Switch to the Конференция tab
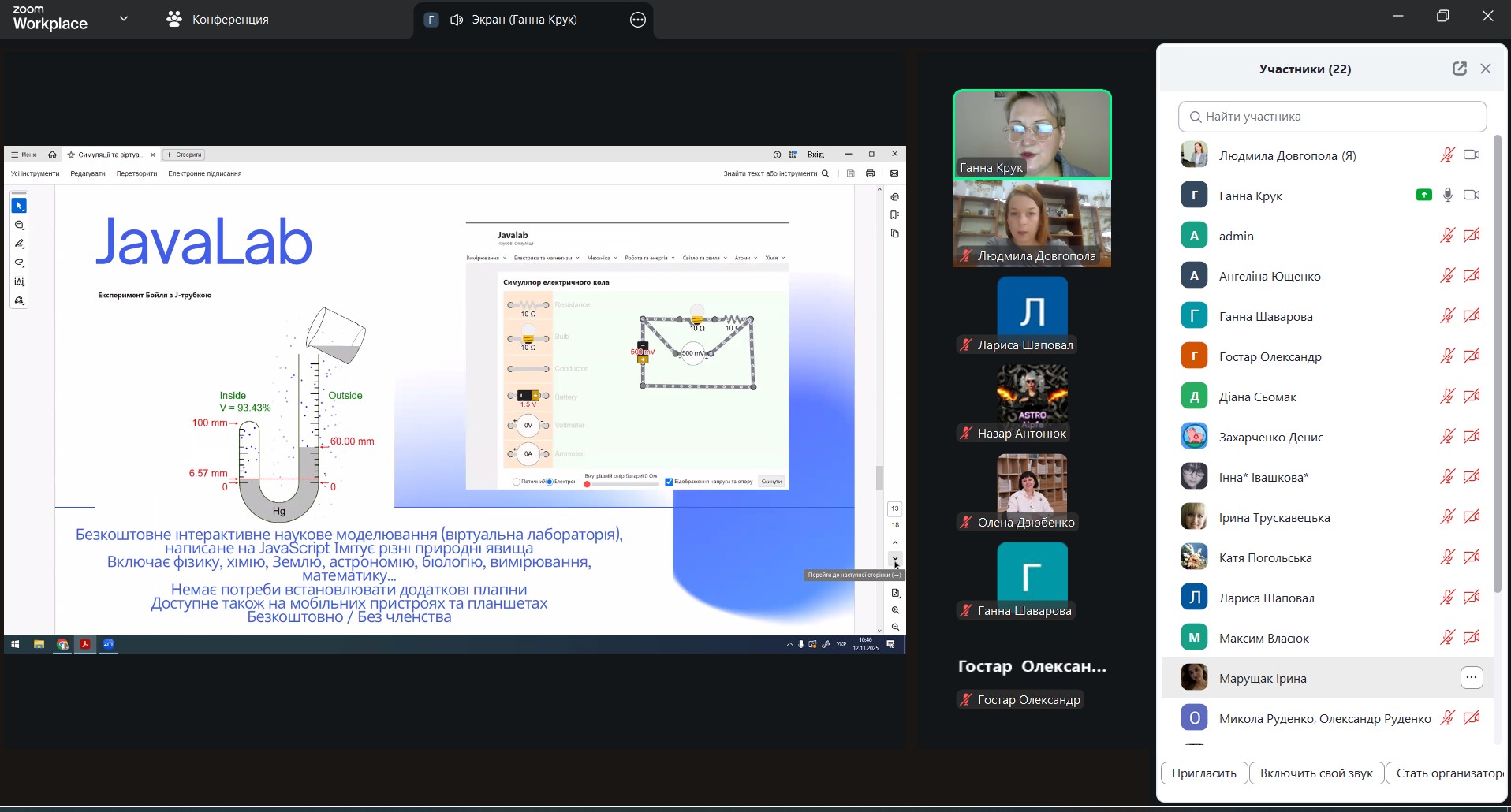This screenshot has height=812, width=1511. pyautogui.click(x=218, y=20)
